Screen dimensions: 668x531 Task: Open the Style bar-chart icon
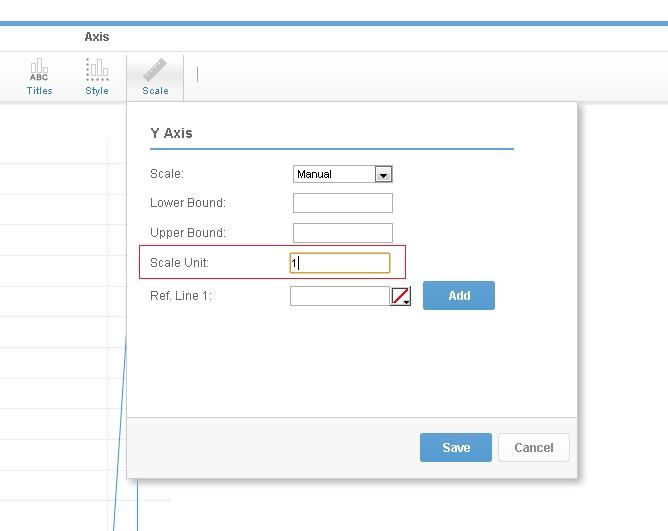97,76
